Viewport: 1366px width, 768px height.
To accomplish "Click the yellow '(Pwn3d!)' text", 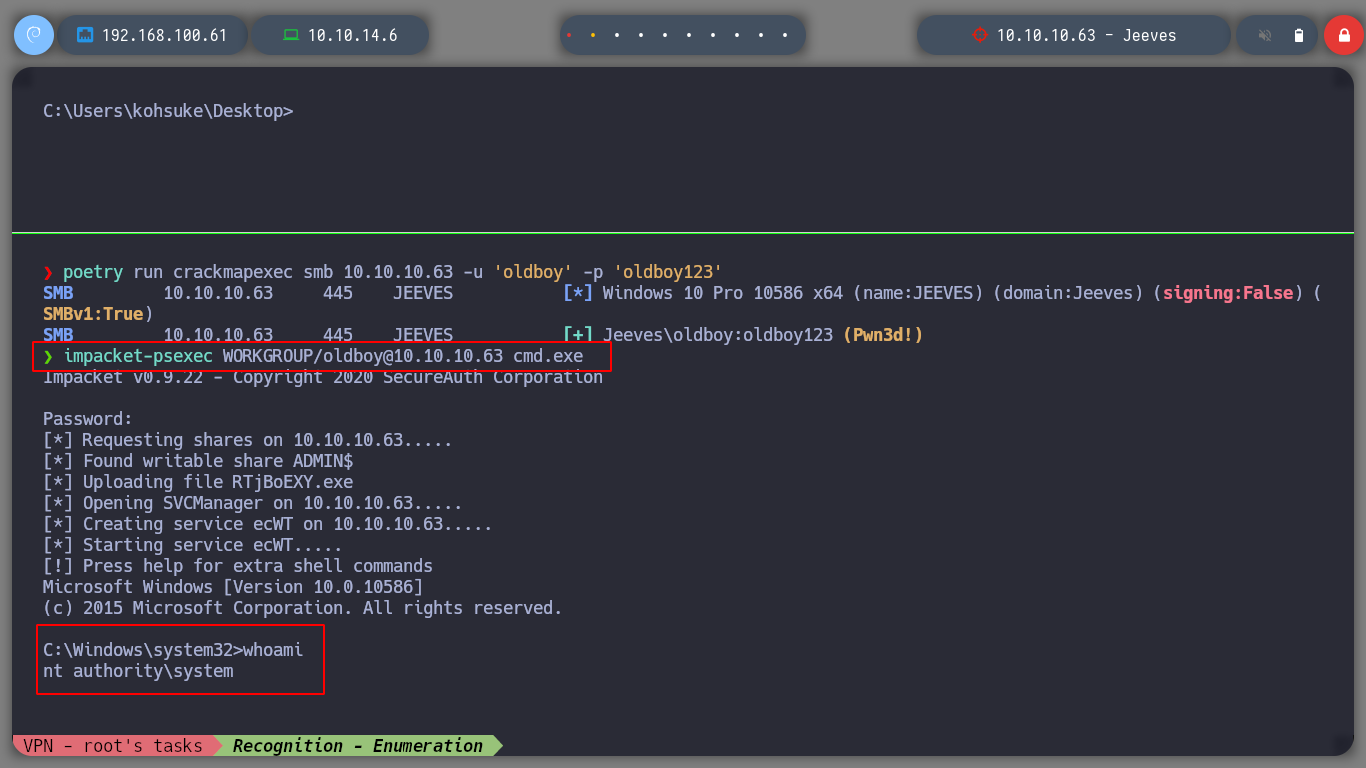I will coord(883,335).
